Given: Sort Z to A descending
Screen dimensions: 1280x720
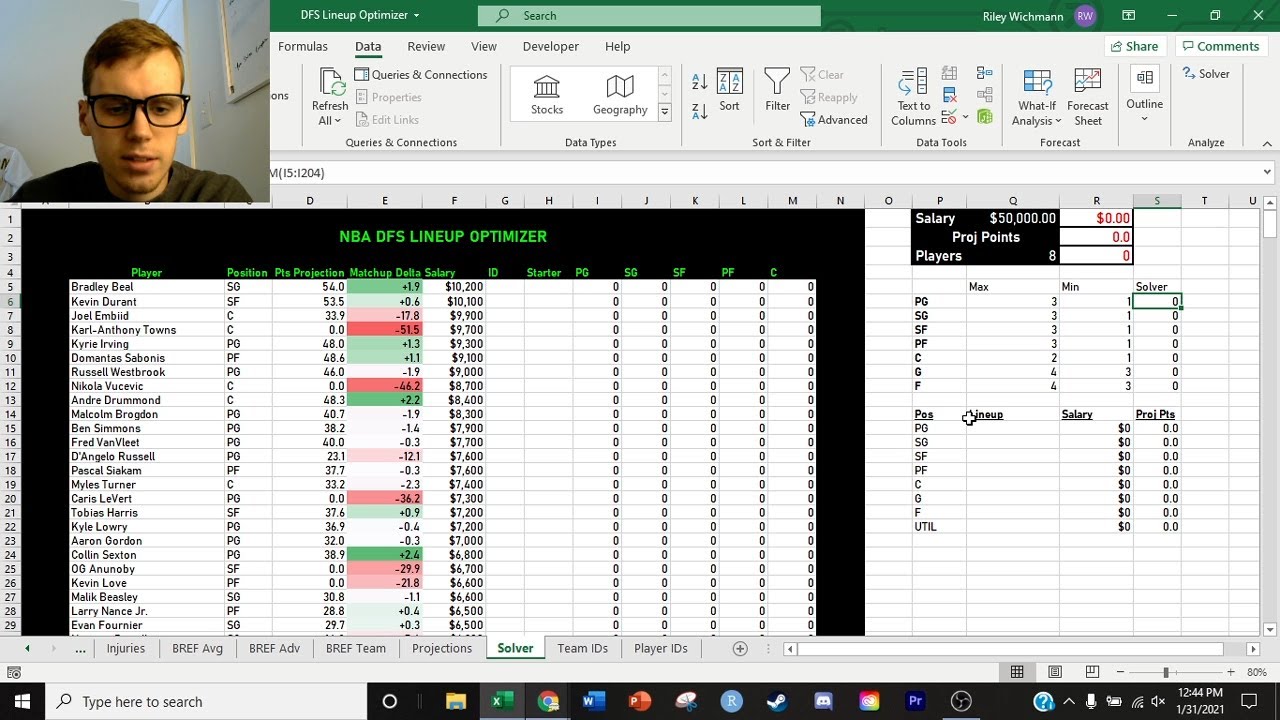Looking at the screenshot, I should tap(700, 111).
